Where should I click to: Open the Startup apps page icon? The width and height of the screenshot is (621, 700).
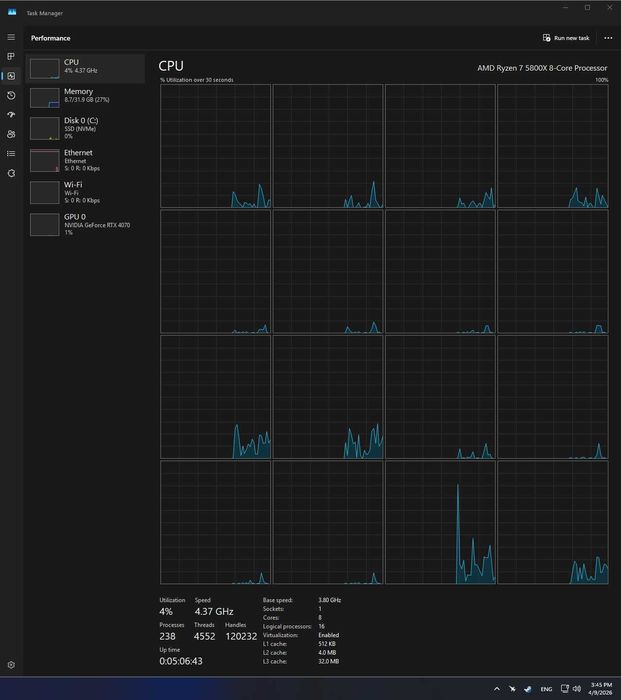(x=11, y=115)
